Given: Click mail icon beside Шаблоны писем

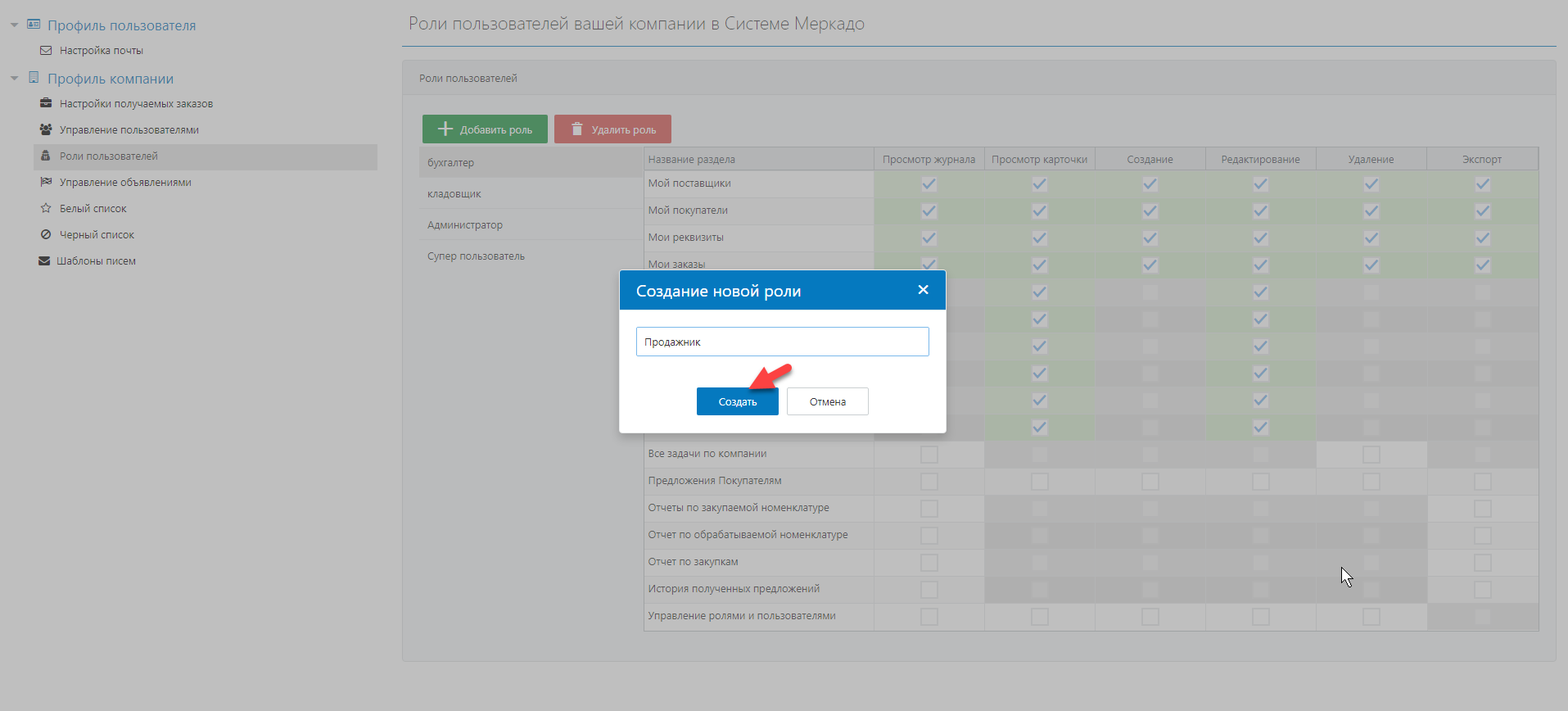Looking at the screenshot, I should (44, 261).
